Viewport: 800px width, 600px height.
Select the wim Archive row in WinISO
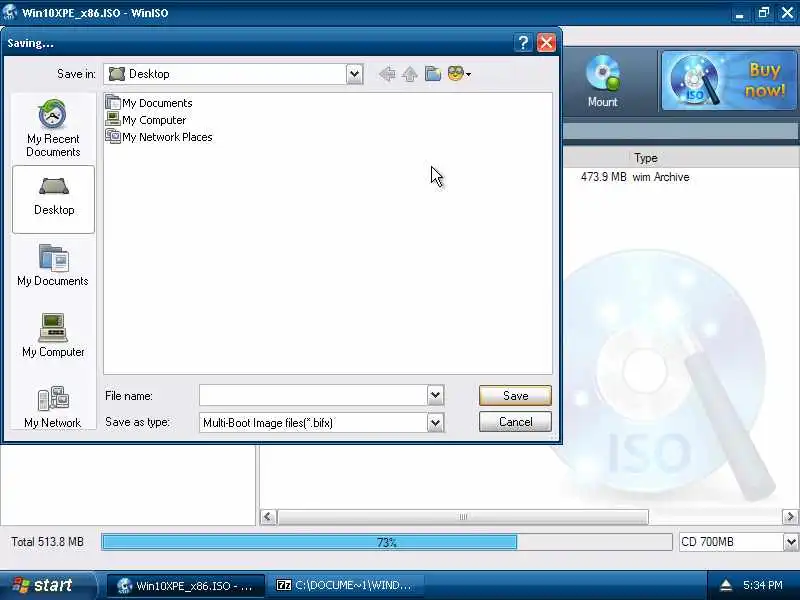(635, 177)
